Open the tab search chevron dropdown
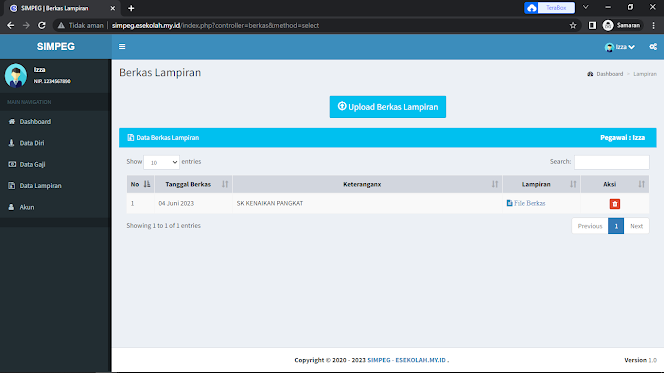Screen dimensions: 664x373 586,7
